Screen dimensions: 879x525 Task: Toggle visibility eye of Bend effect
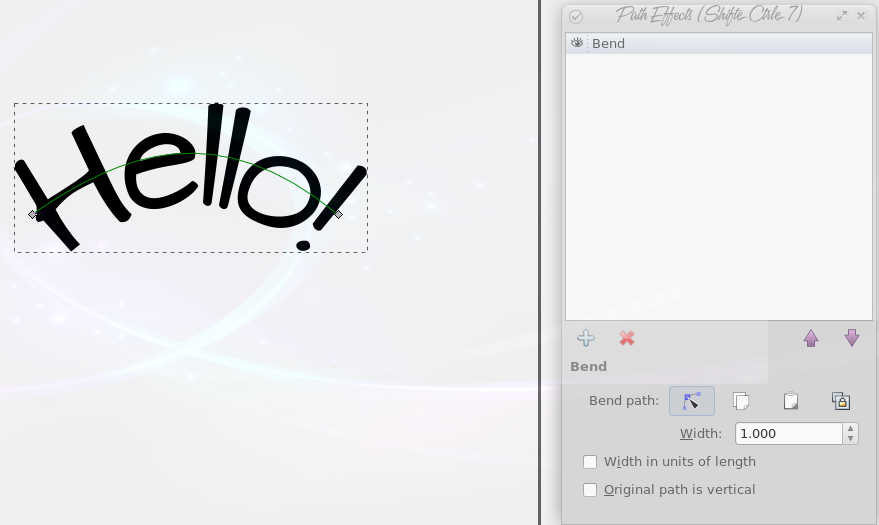pyautogui.click(x=577, y=43)
